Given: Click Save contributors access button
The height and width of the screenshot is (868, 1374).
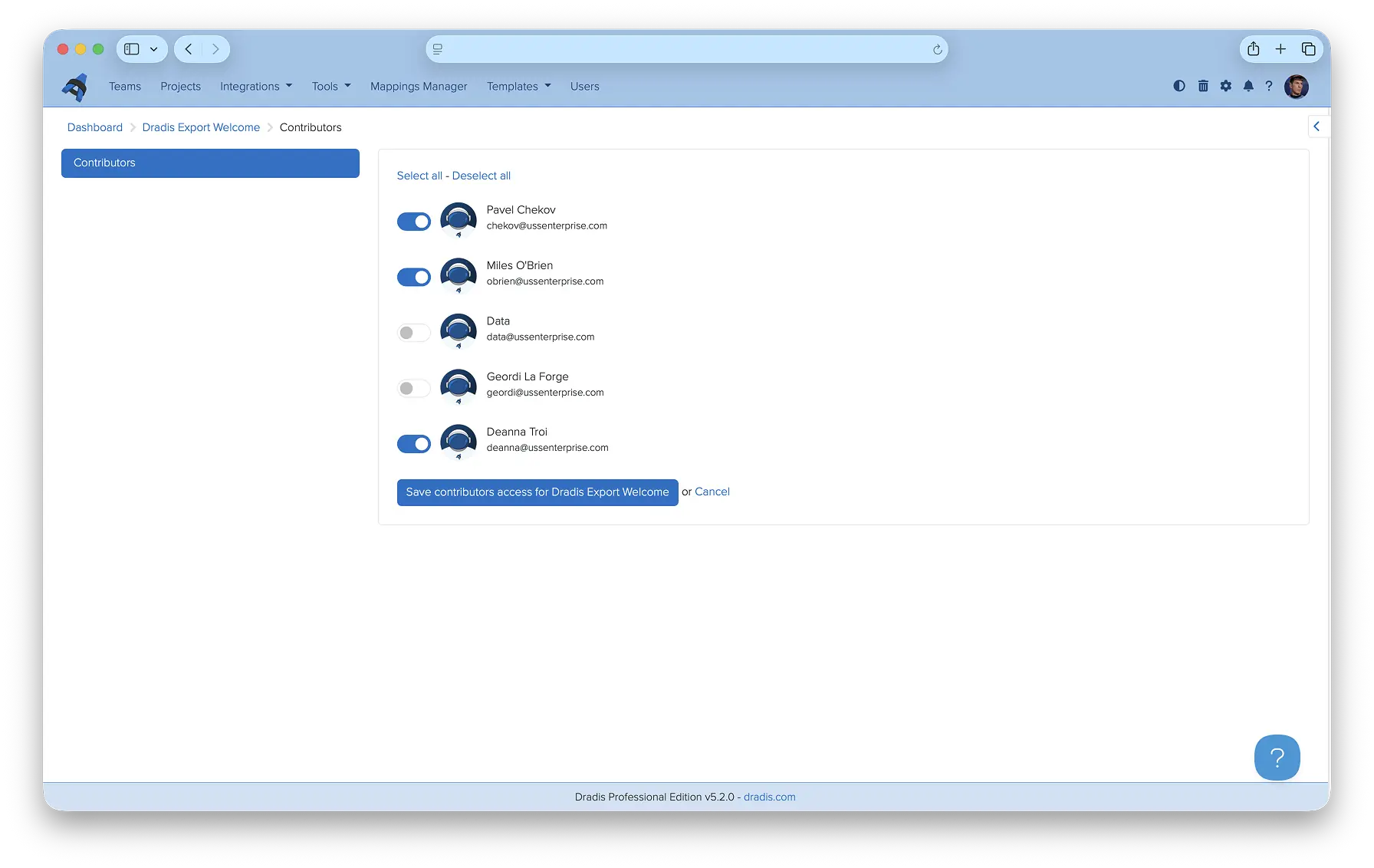Looking at the screenshot, I should click(537, 492).
